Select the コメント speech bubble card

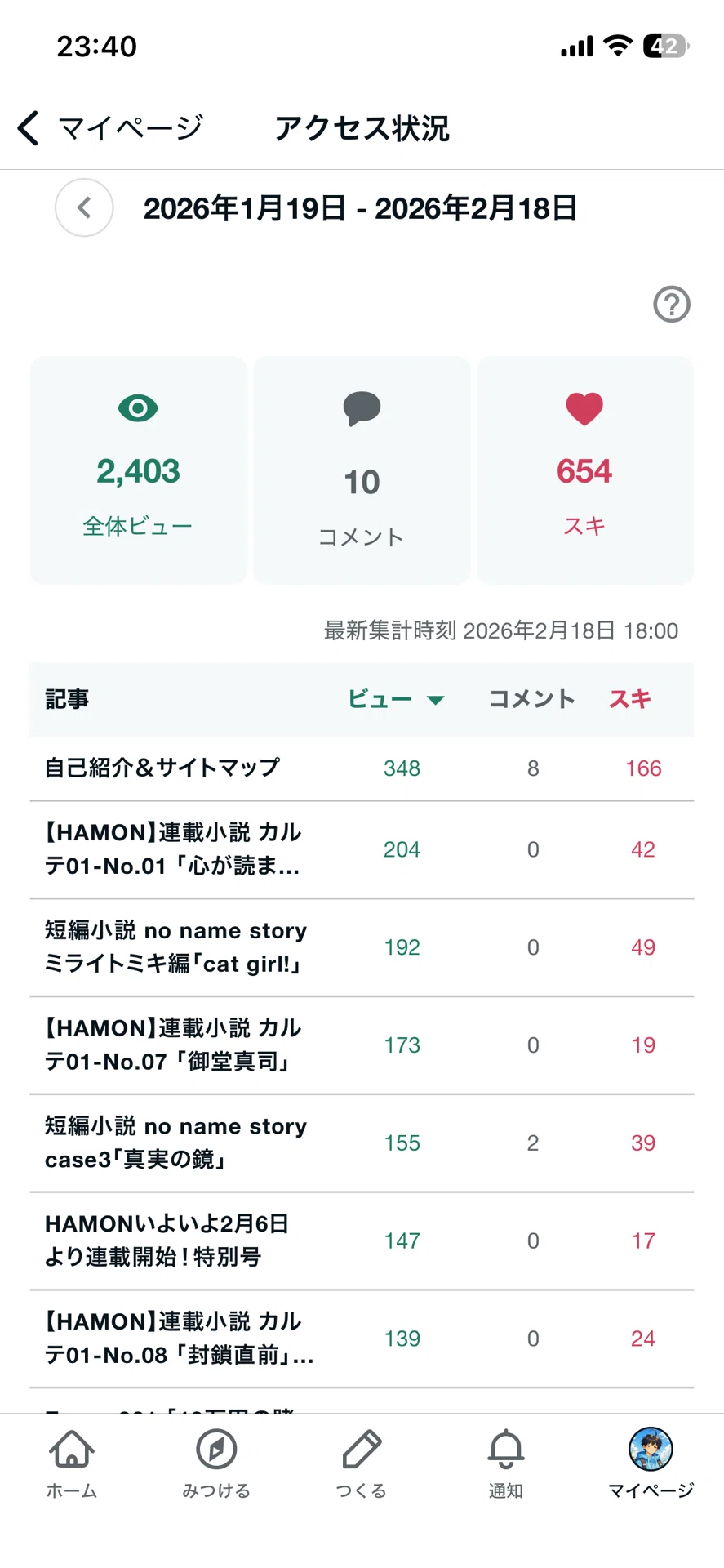point(362,470)
